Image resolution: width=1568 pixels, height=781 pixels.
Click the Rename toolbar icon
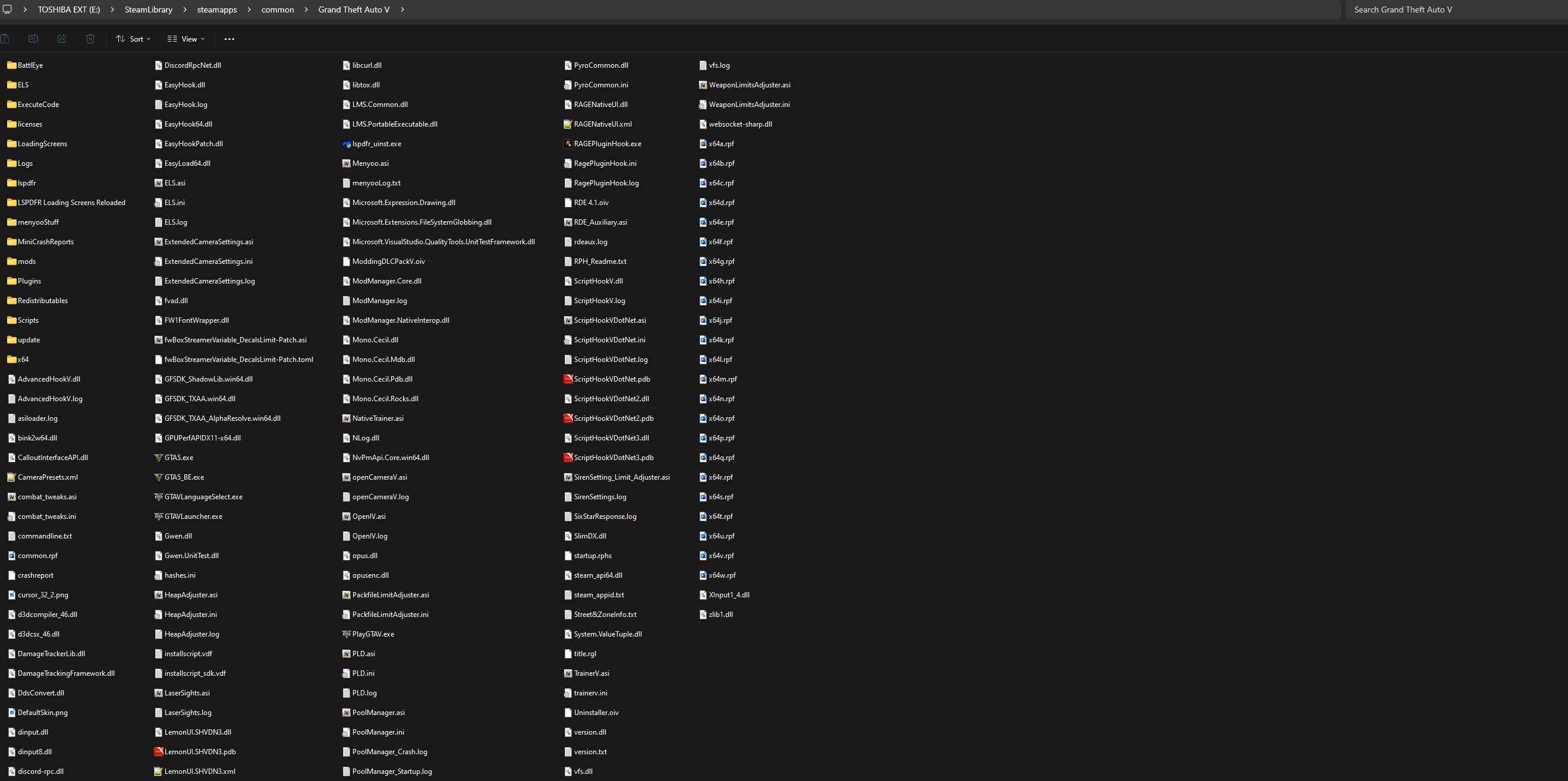[x=33, y=39]
